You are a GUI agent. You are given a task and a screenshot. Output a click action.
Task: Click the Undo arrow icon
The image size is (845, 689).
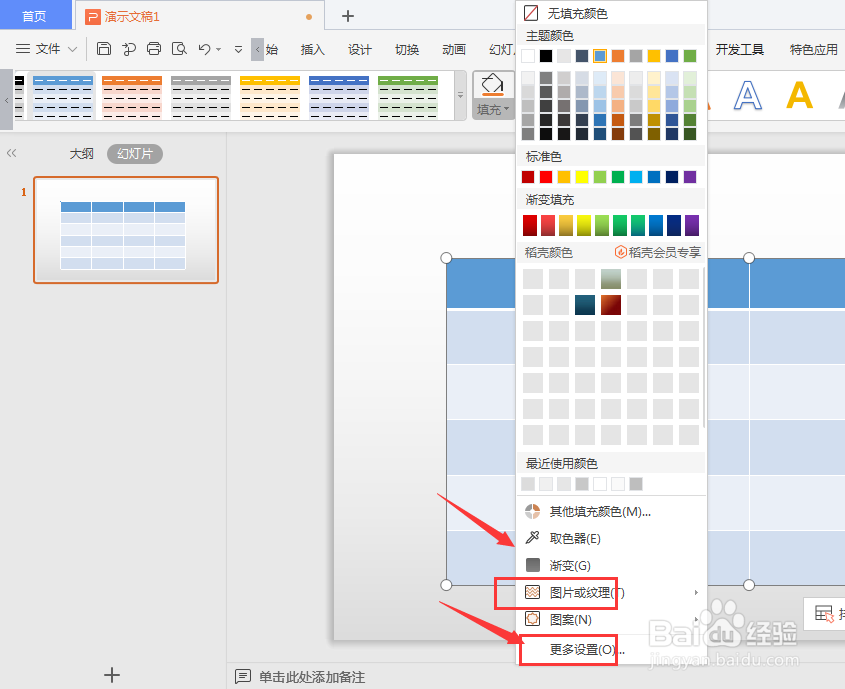point(204,49)
